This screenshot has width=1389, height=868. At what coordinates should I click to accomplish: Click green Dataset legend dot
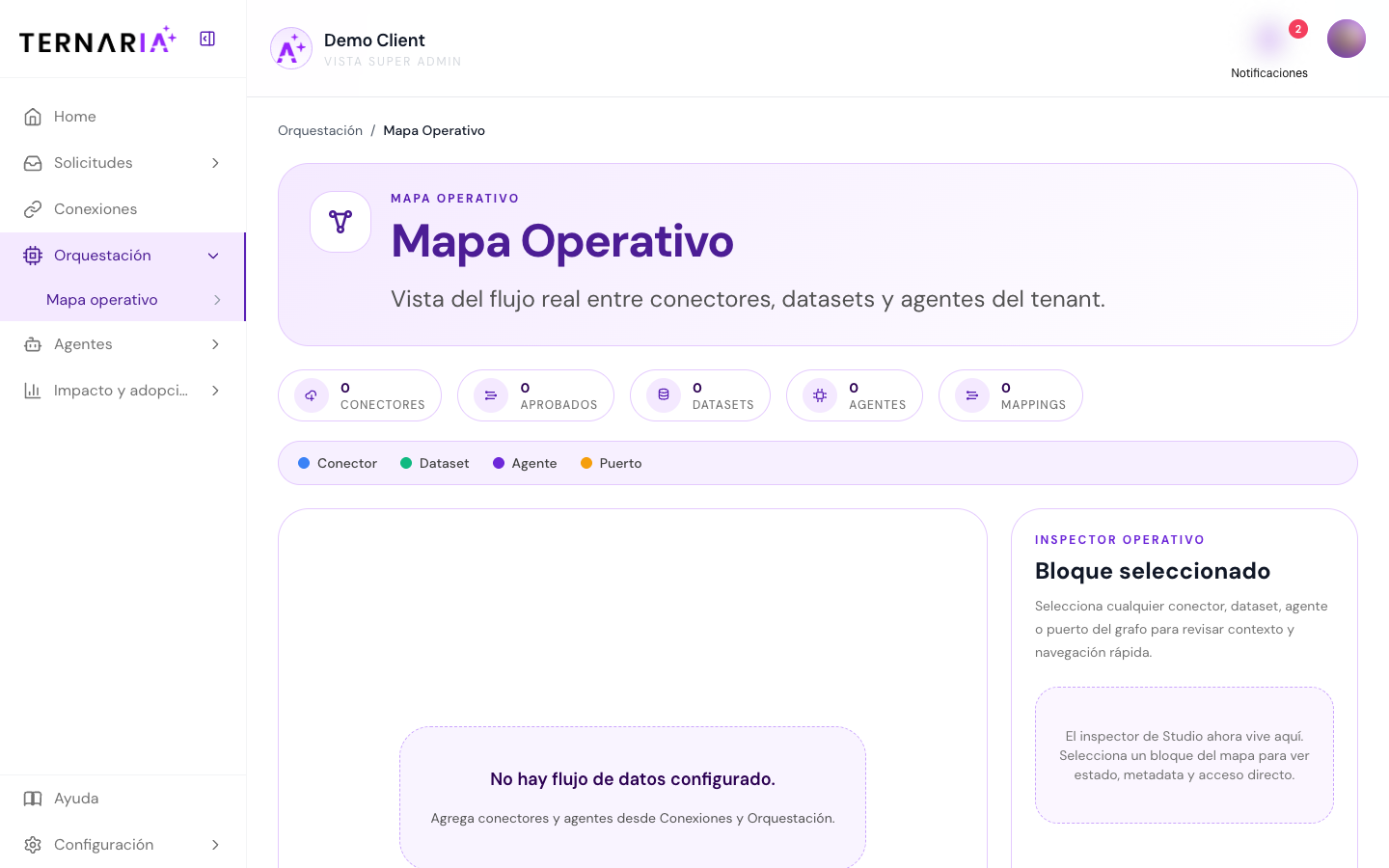click(x=406, y=463)
